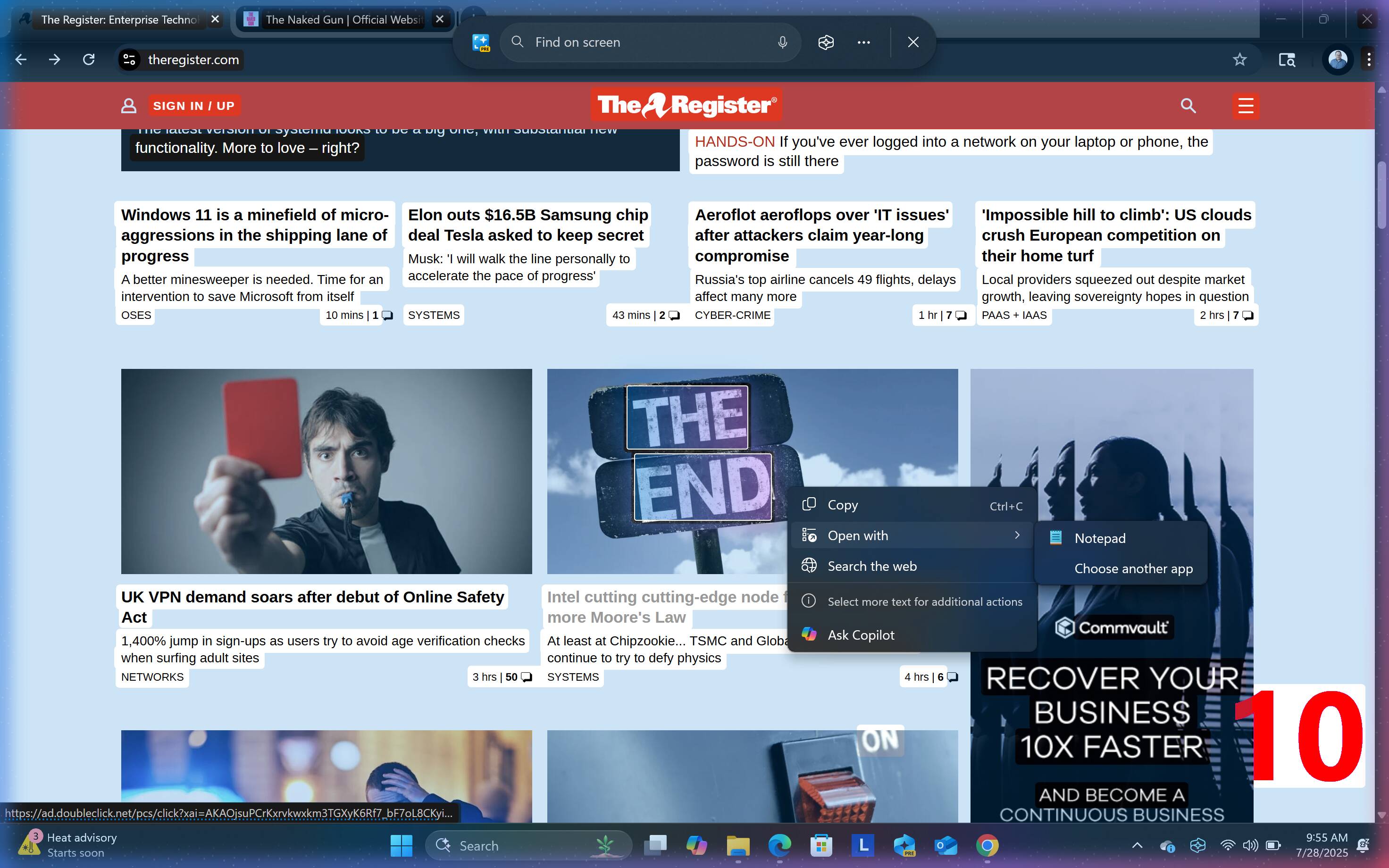The height and width of the screenshot is (868, 1389).
Task: Open Chrome's three-dot menu
Action: pos(1370,60)
